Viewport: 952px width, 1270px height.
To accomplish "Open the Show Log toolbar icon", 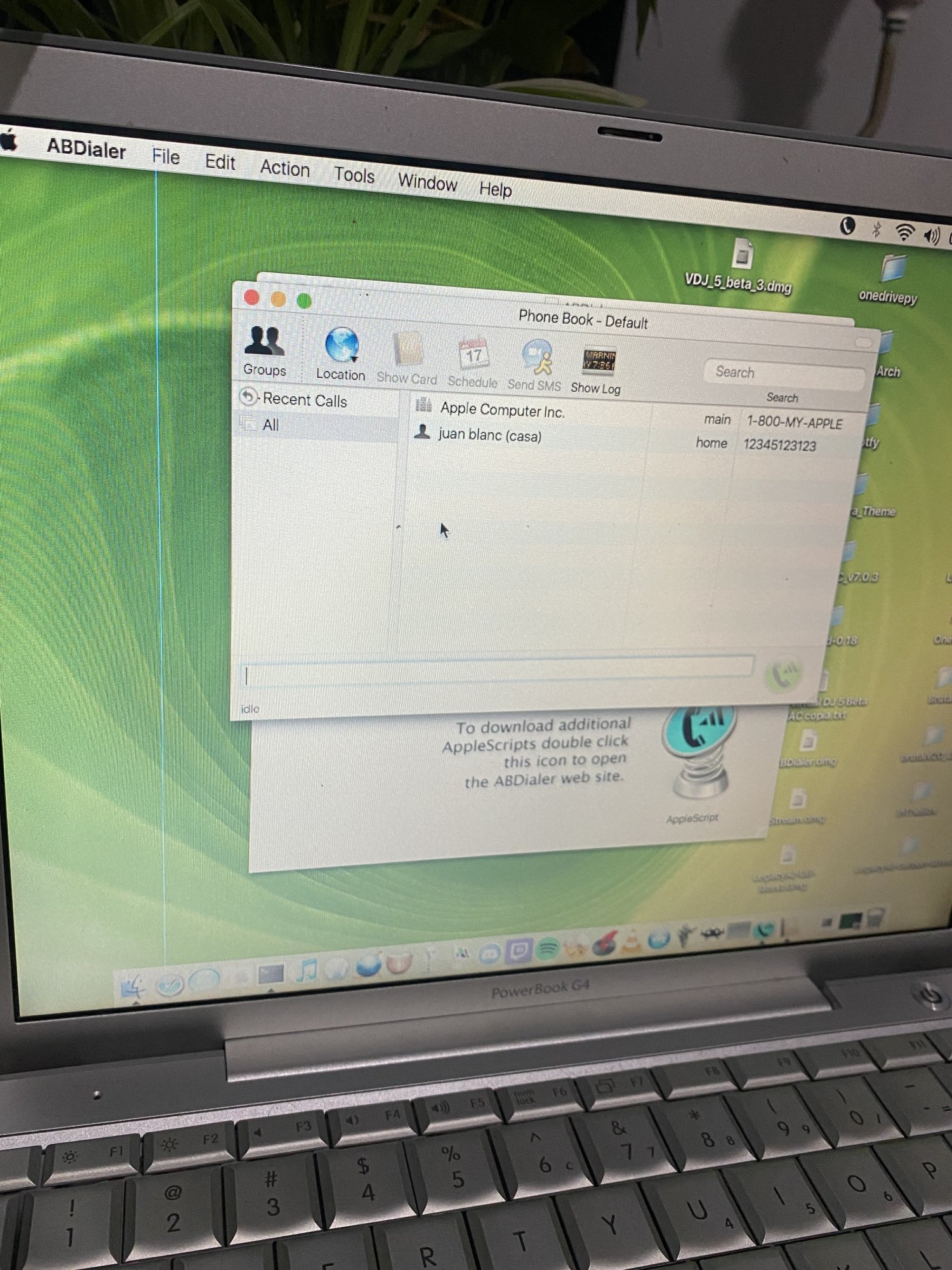I will pos(597,371).
